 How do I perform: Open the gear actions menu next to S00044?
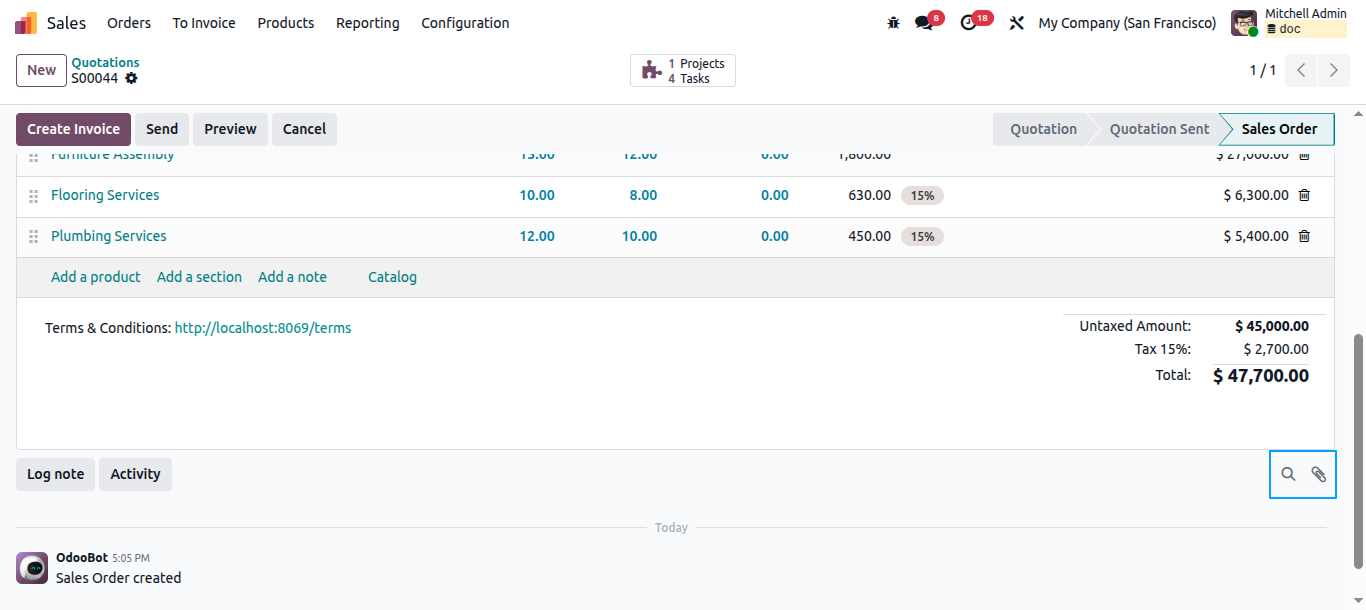[132, 78]
